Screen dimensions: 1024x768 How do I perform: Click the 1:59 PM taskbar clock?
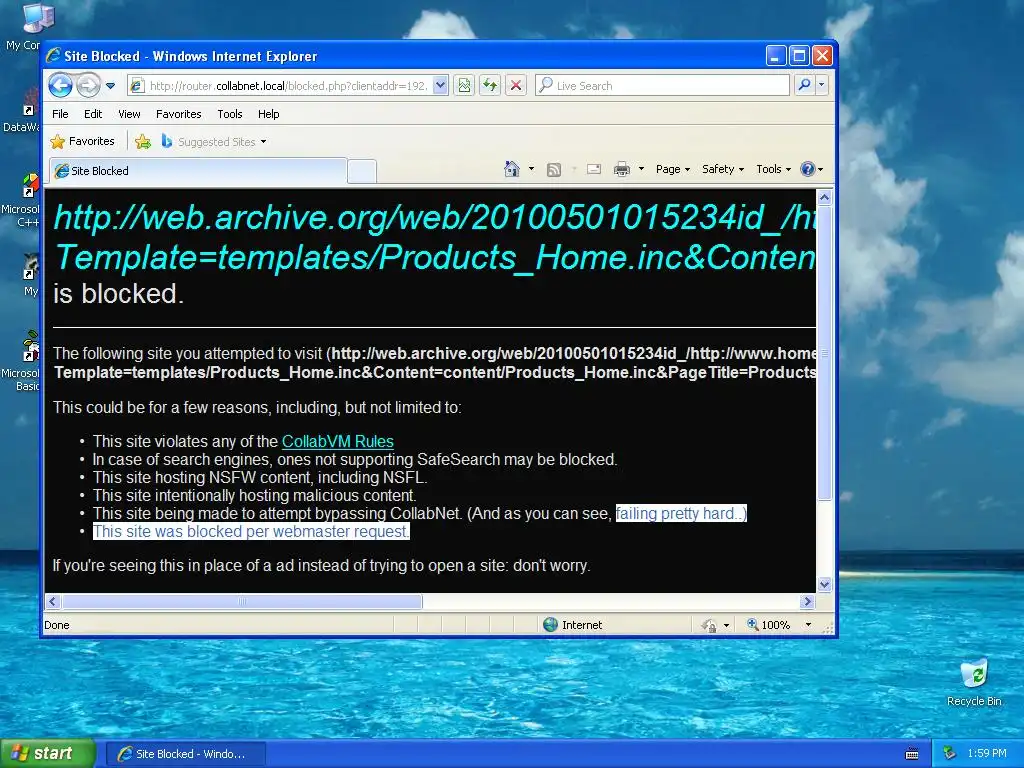click(x=987, y=754)
